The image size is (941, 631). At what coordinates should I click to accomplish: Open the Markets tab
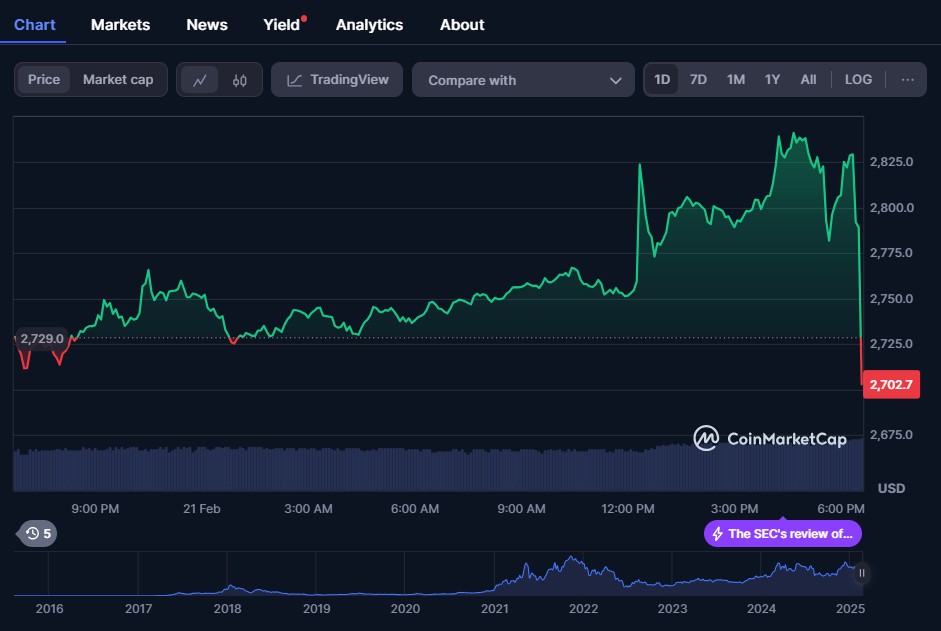click(x=120, y=24)
